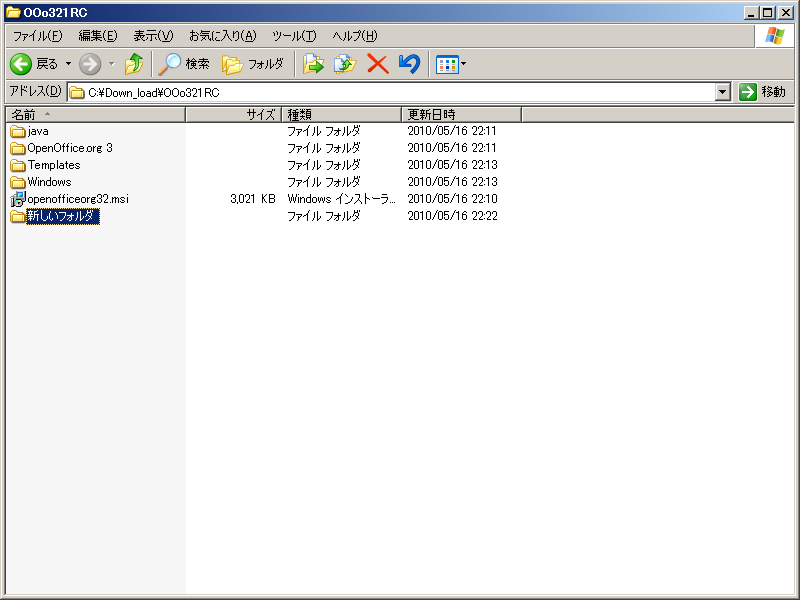Close the OOo321RC window

click(x=786, y=13)
